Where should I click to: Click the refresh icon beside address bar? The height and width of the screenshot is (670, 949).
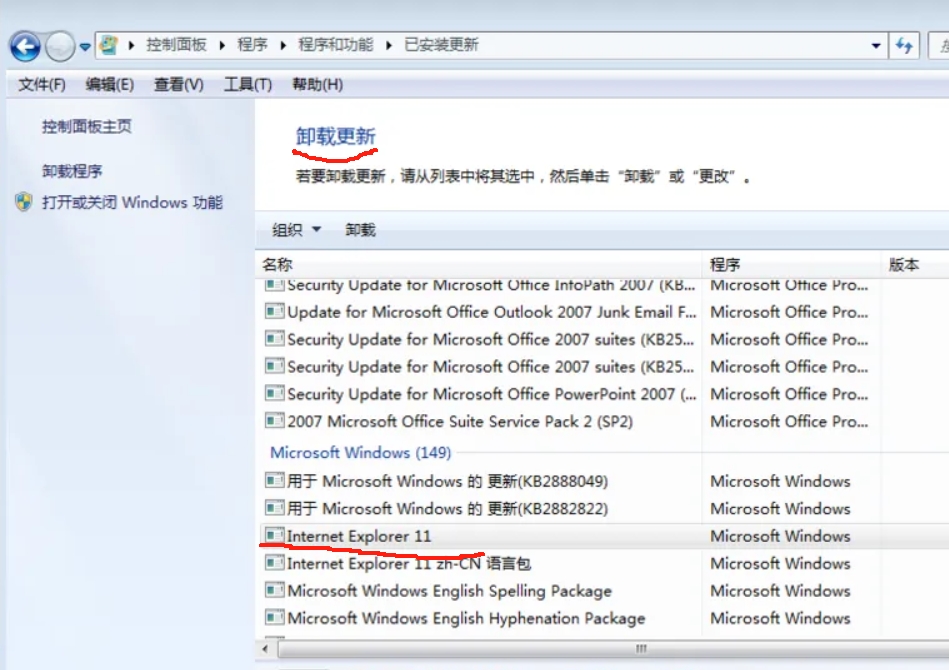[x=905, y=45]
